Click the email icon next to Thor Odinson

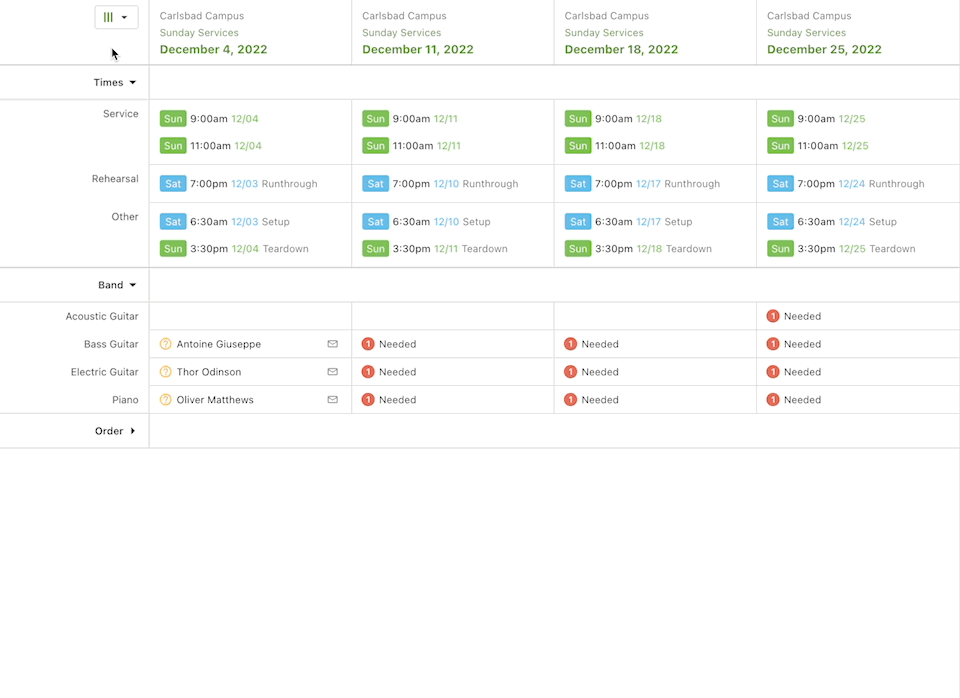point(333,372)
